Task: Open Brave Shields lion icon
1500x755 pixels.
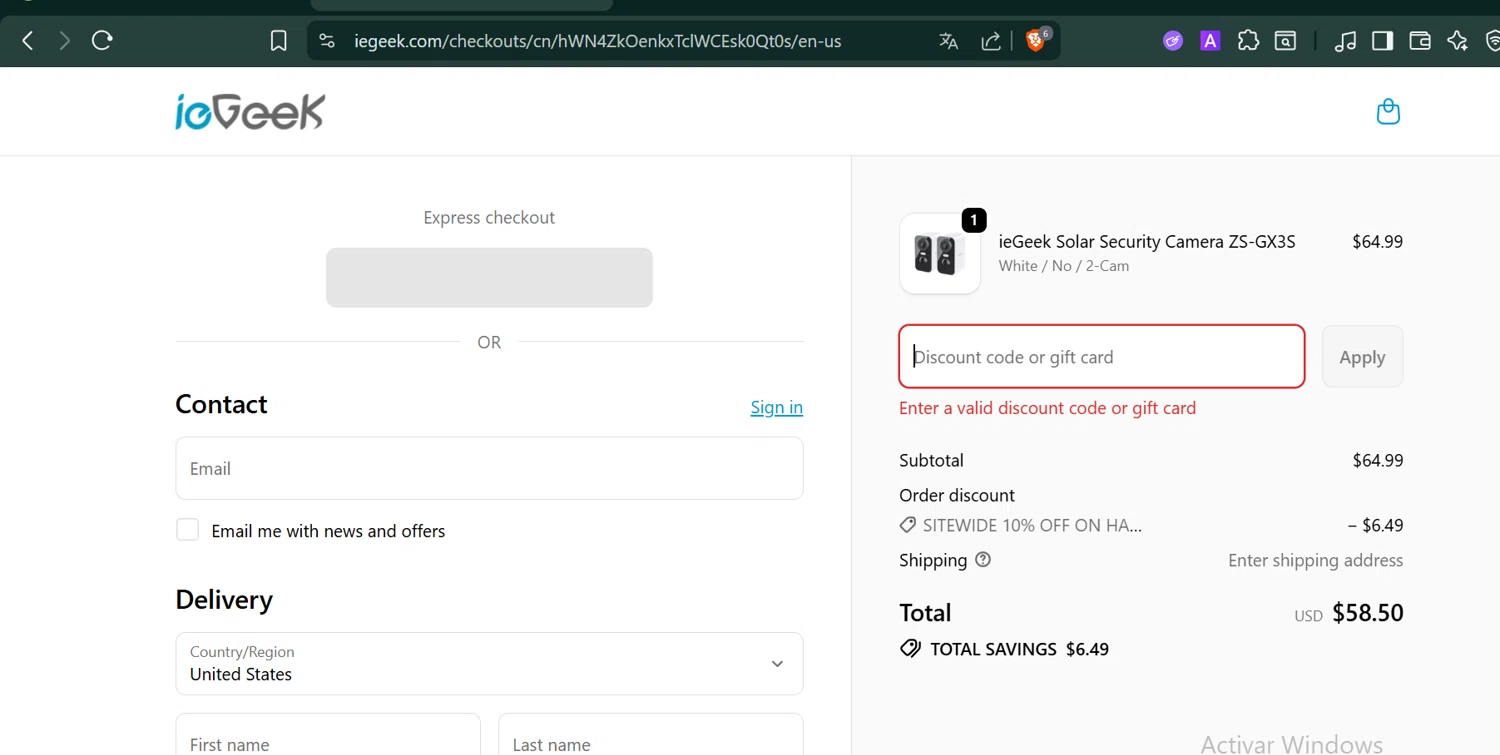Action: 1036,41
